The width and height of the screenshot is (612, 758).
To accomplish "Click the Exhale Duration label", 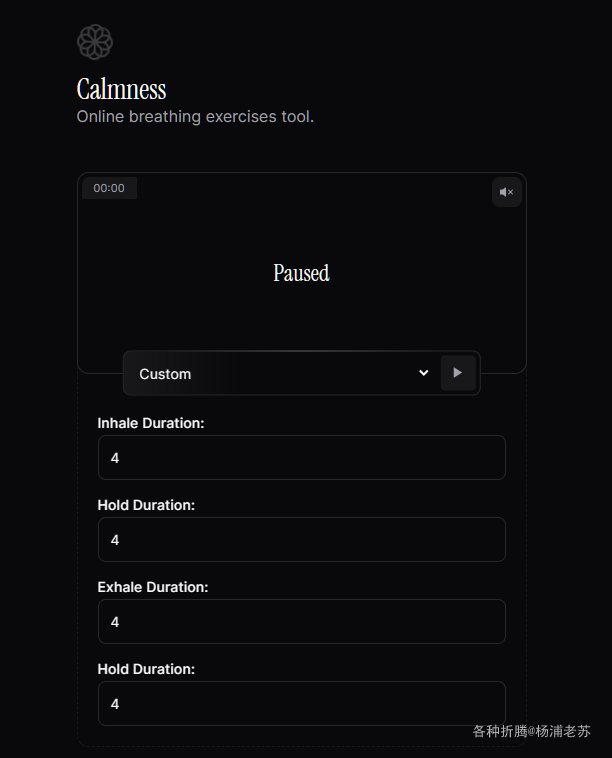I will tap(152, 587).
